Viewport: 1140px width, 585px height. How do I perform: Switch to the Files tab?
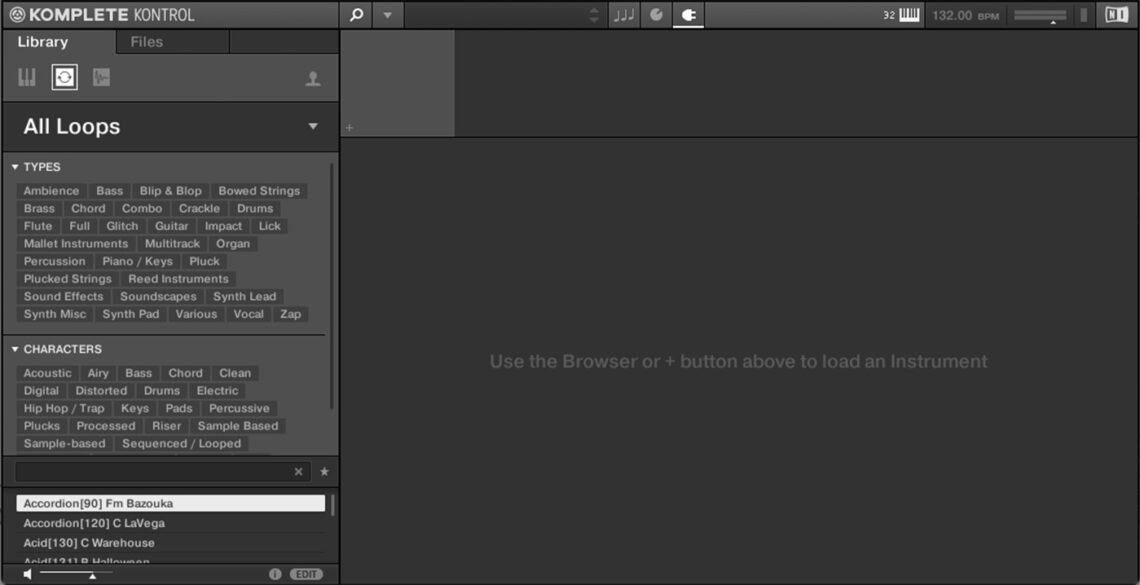pyautogui.click(x=146, y=42)
